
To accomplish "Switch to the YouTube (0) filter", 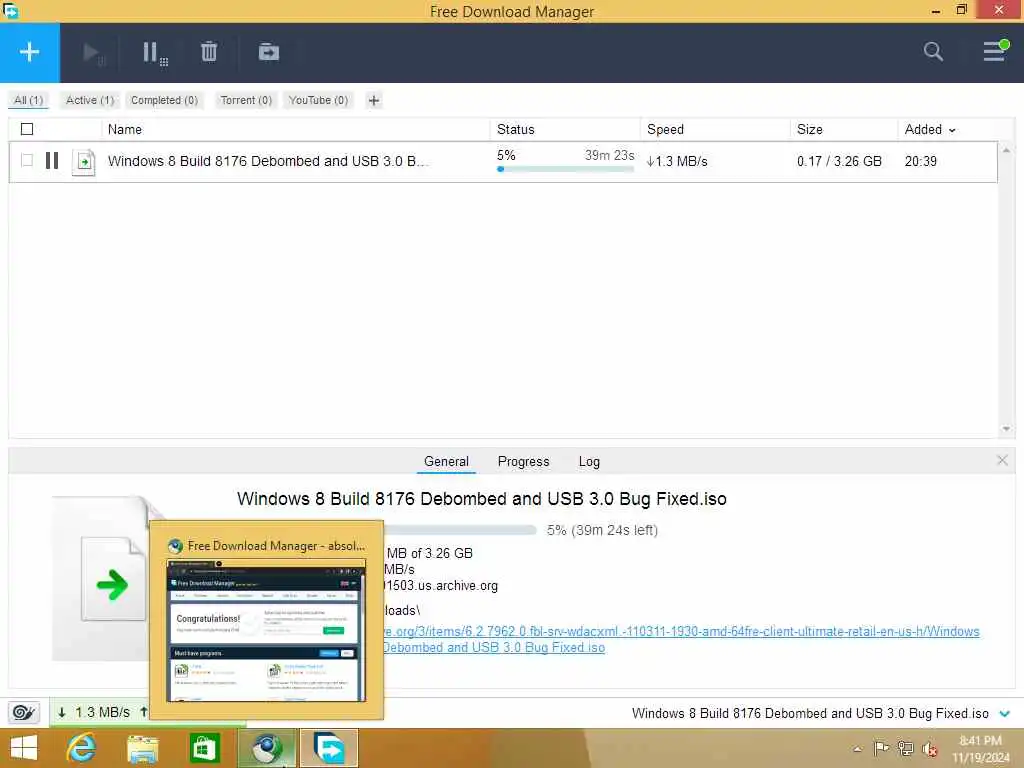I will click(318, 100).
